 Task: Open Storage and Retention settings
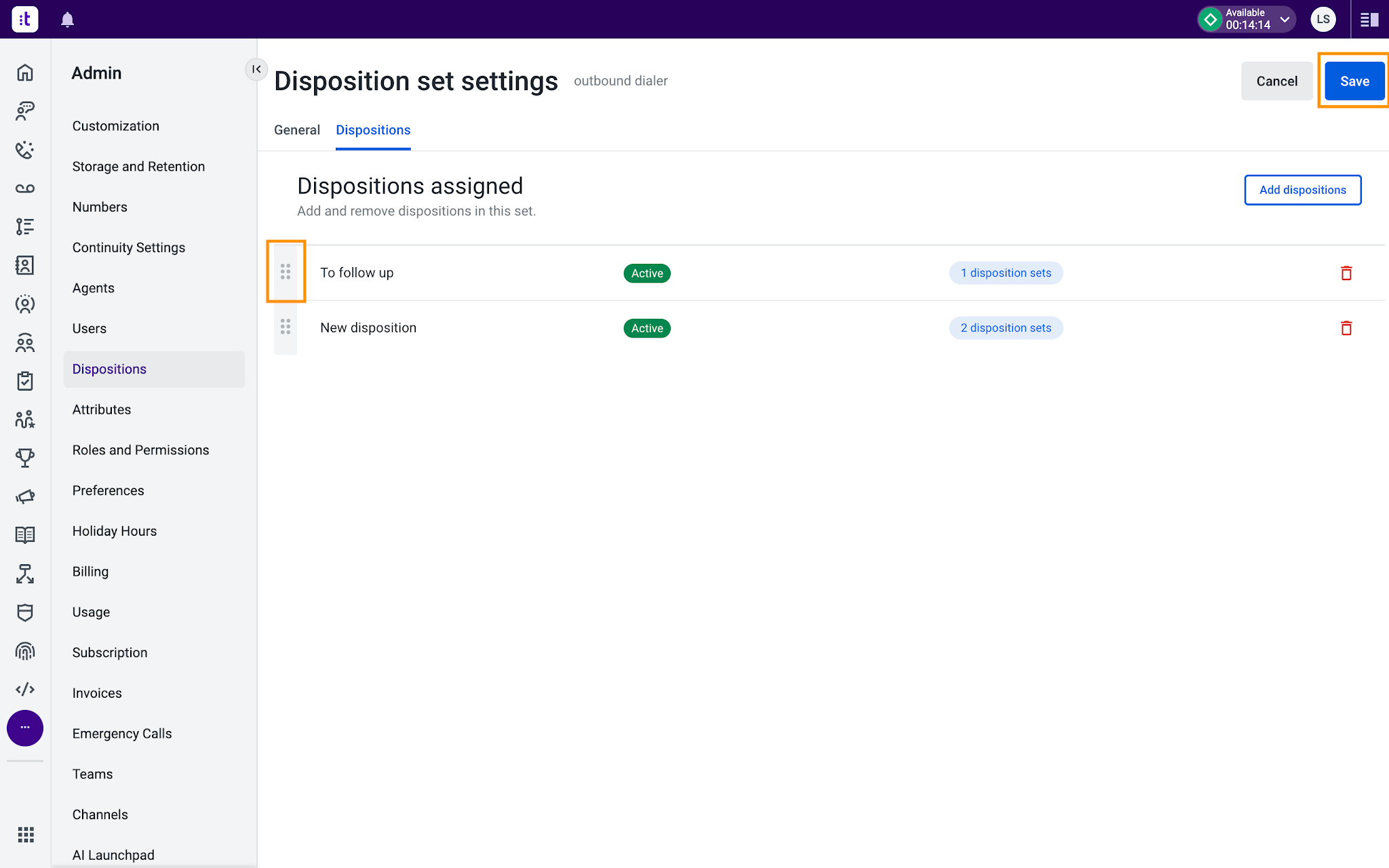[138, 167]
